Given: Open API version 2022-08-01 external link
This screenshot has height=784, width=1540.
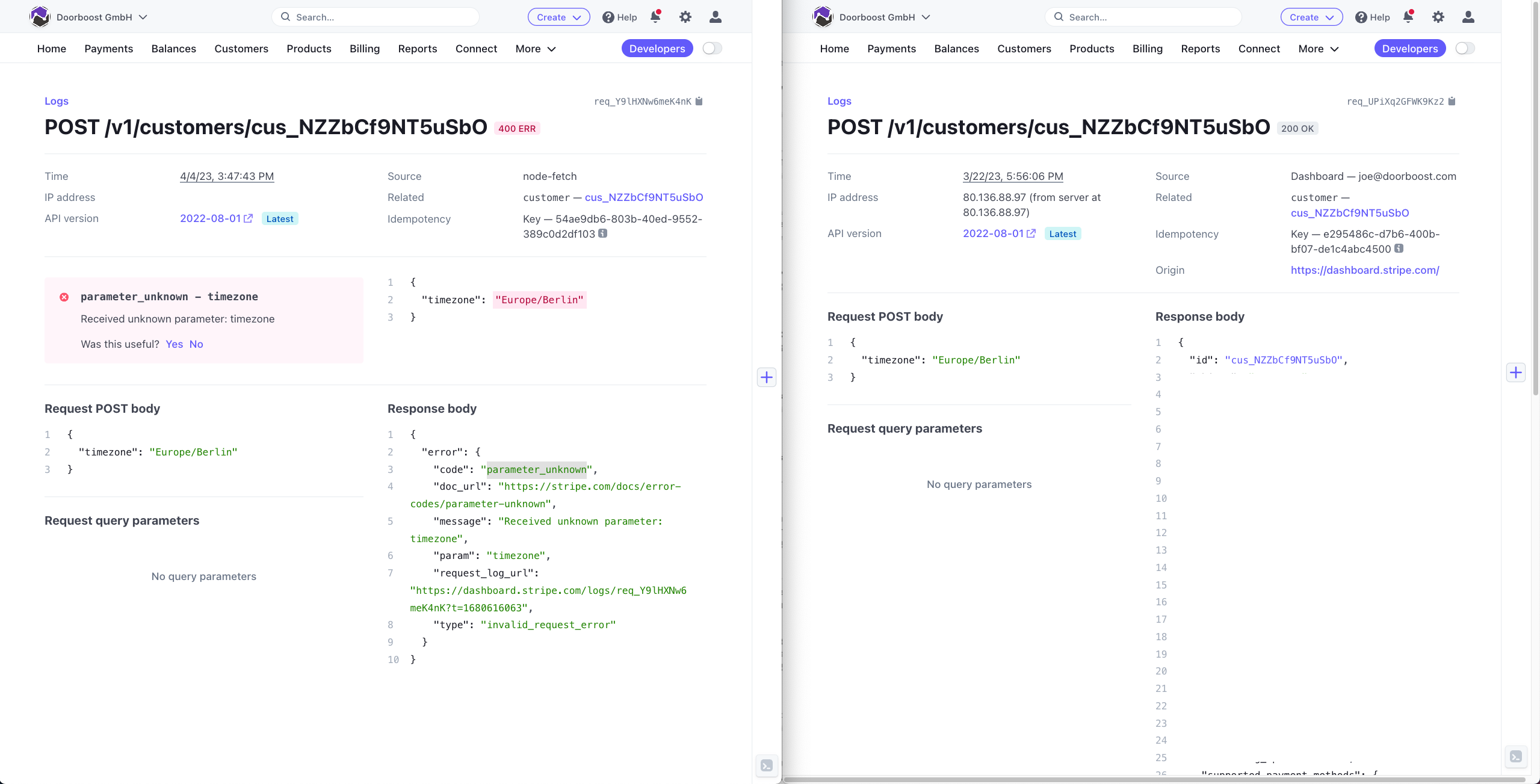Looking at the screenshot, I should [x=249, y=218].
